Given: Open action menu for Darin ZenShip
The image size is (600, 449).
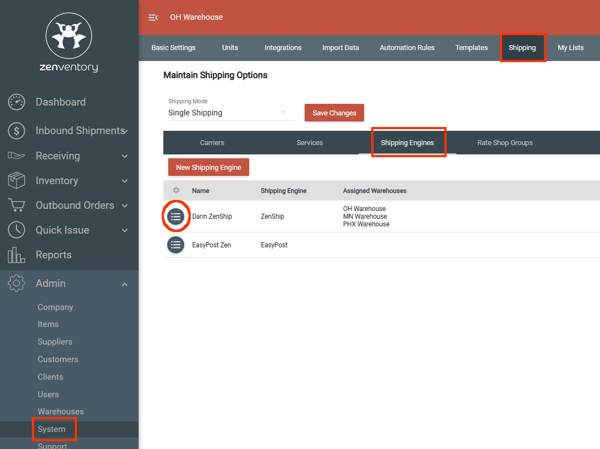Looking at the screenshot, I should 175,216.
